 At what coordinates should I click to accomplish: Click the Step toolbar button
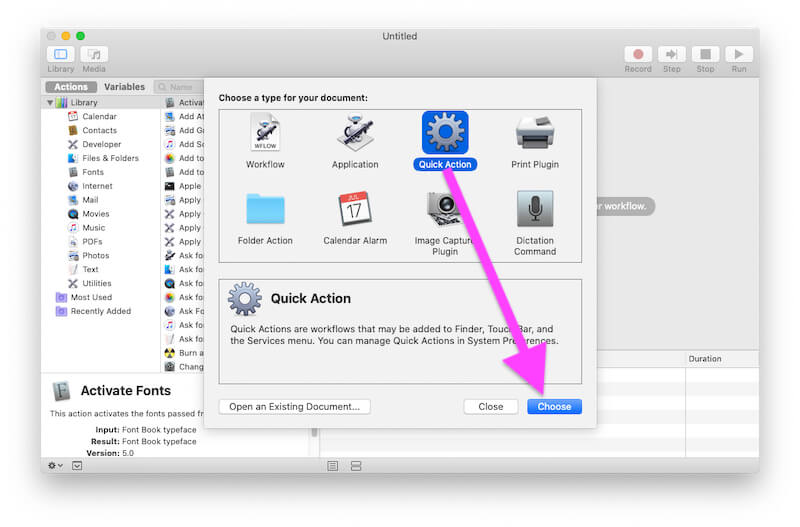(x=671, y=55)
